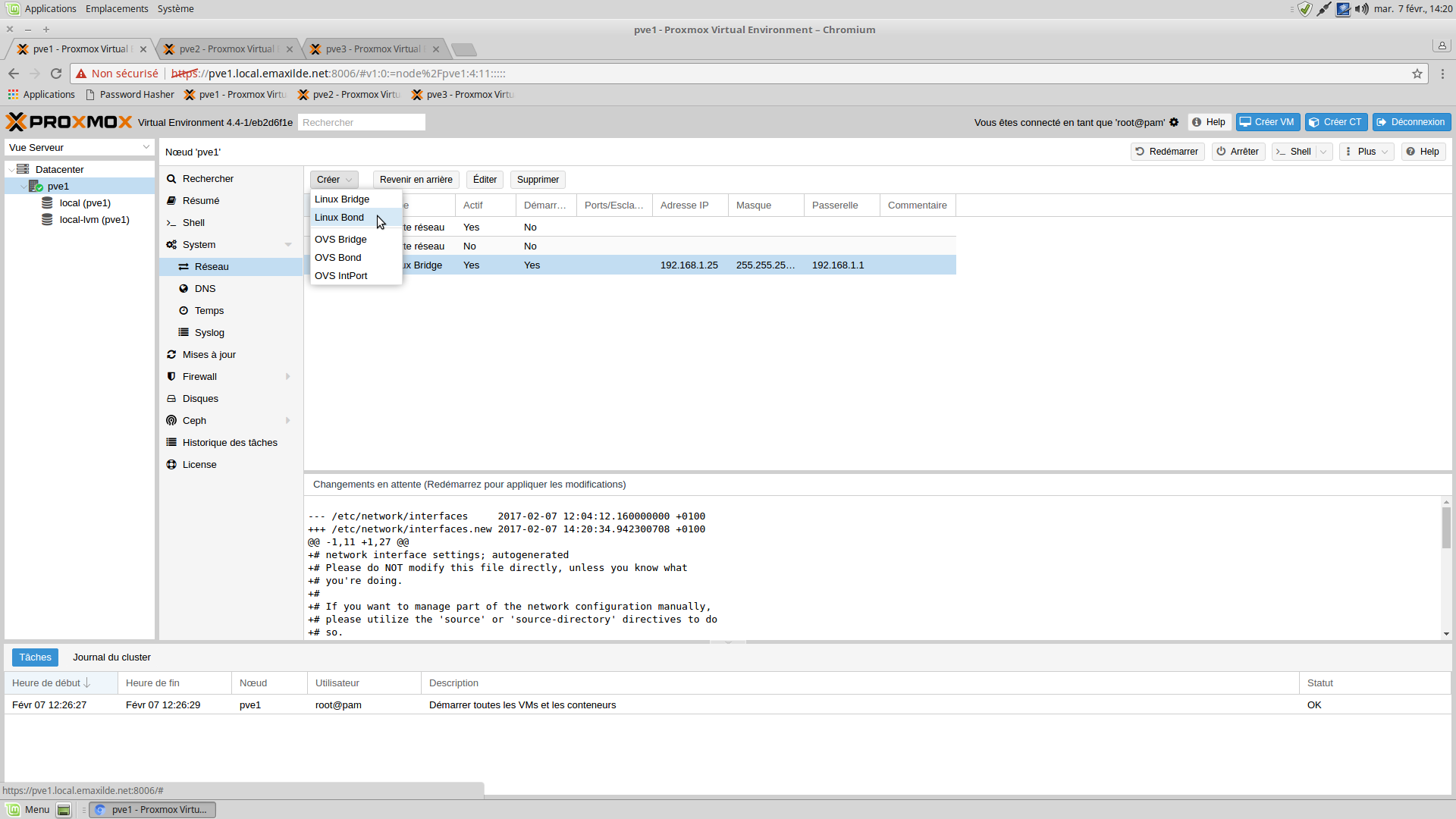
Task: Reload the page with the browser refresh icon
Action: [x=56, y=74]
